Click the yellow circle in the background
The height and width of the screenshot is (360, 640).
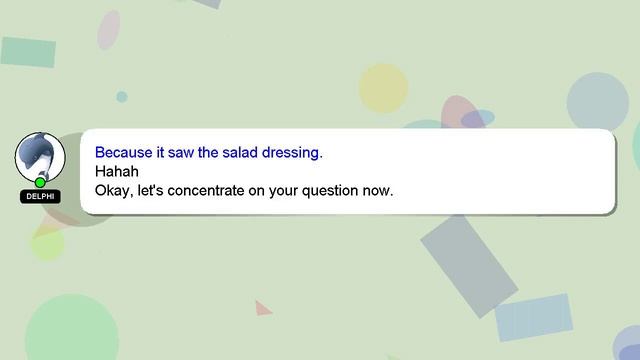click(383, 88)
